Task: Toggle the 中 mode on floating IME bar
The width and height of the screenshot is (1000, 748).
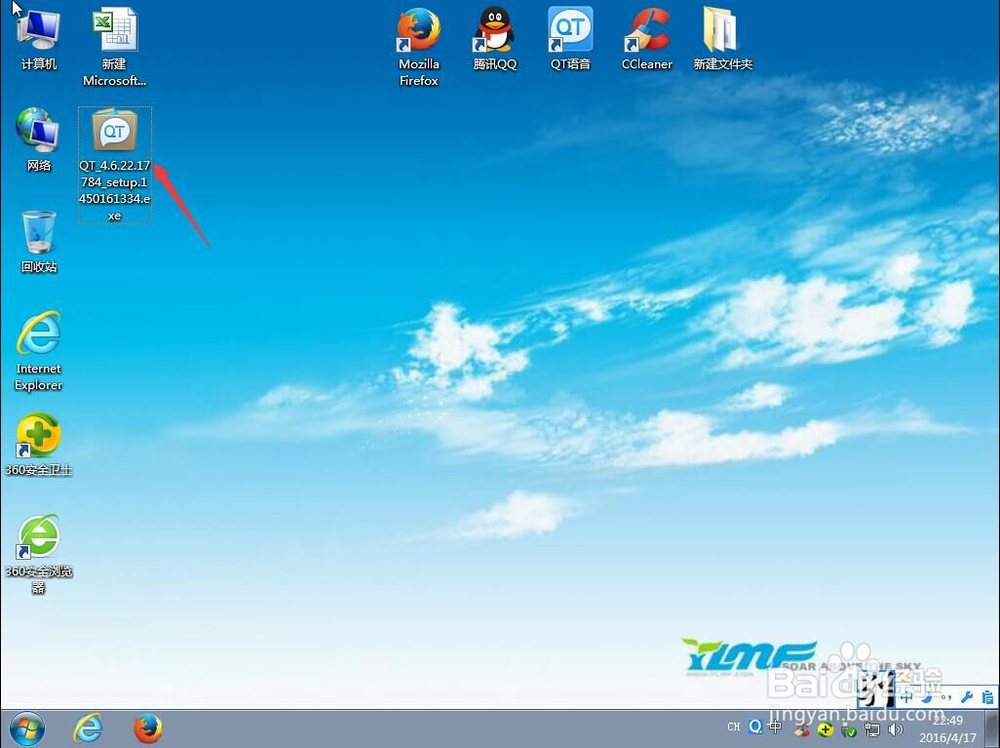Action: pos(906,697)
